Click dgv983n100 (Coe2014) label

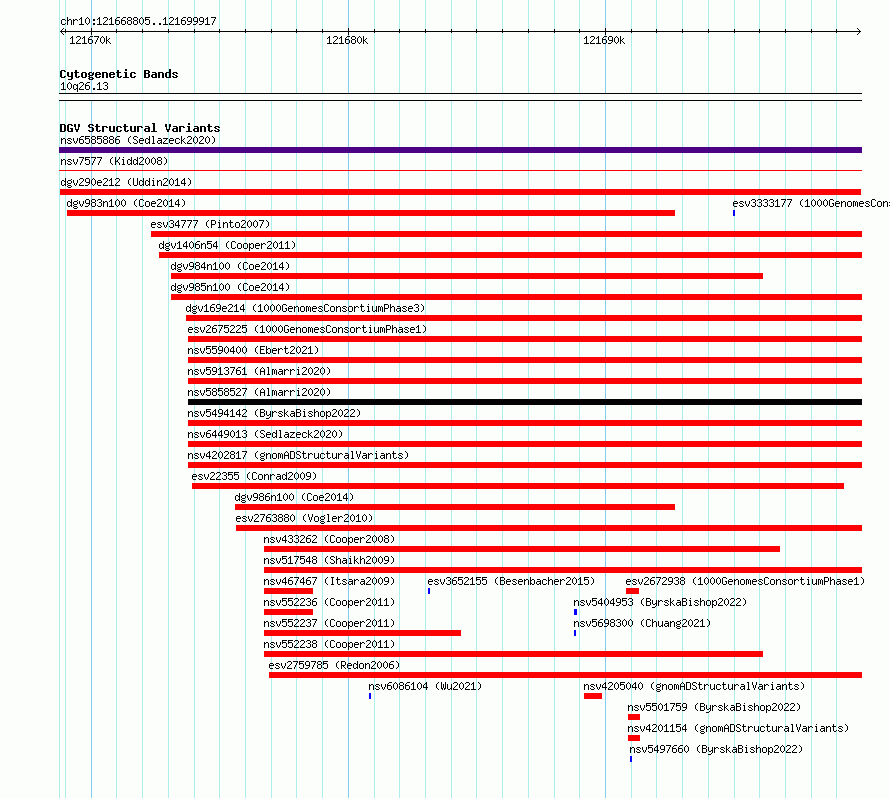tap(126, 203)
